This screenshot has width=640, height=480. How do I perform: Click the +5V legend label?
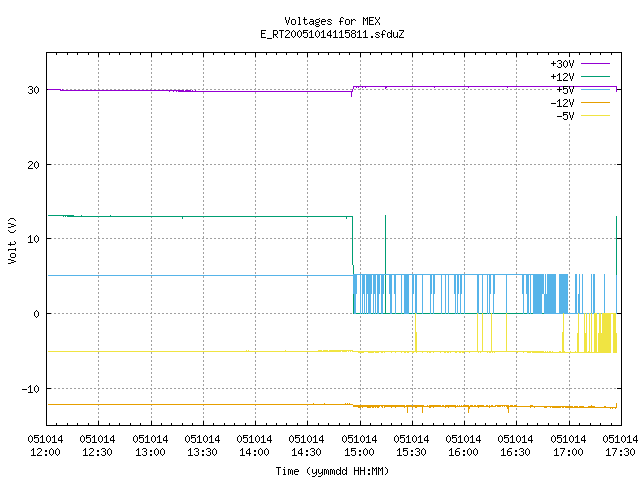[x=565, y=90]
